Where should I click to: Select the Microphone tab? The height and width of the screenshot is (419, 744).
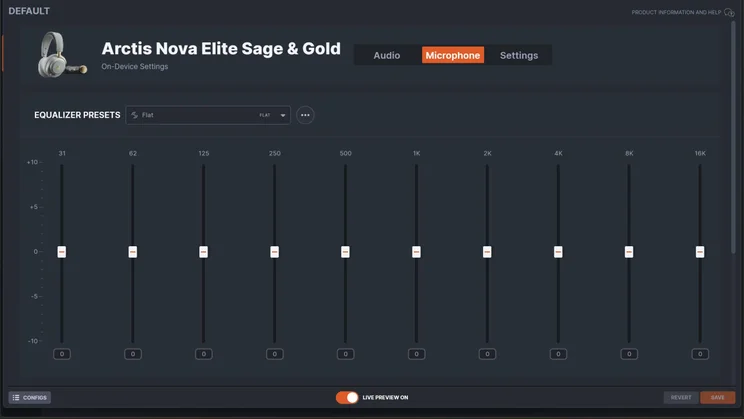(453, 56)
